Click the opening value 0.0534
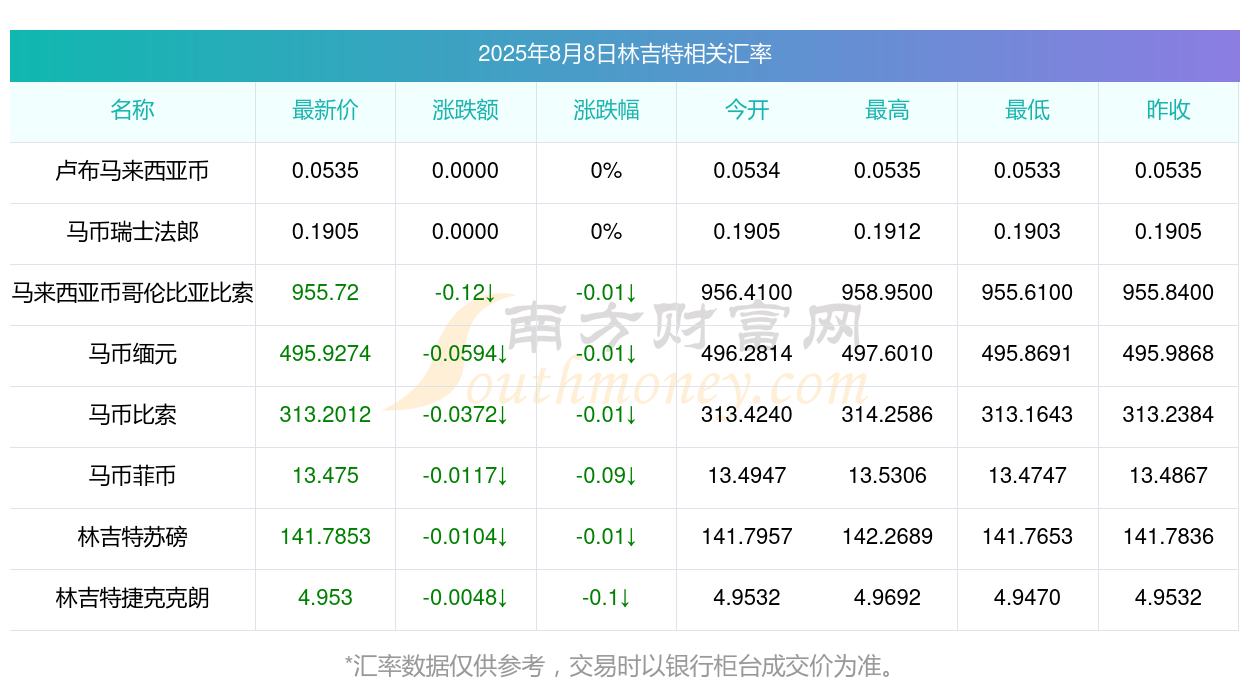1250x698 pixels. pos(747,171)
